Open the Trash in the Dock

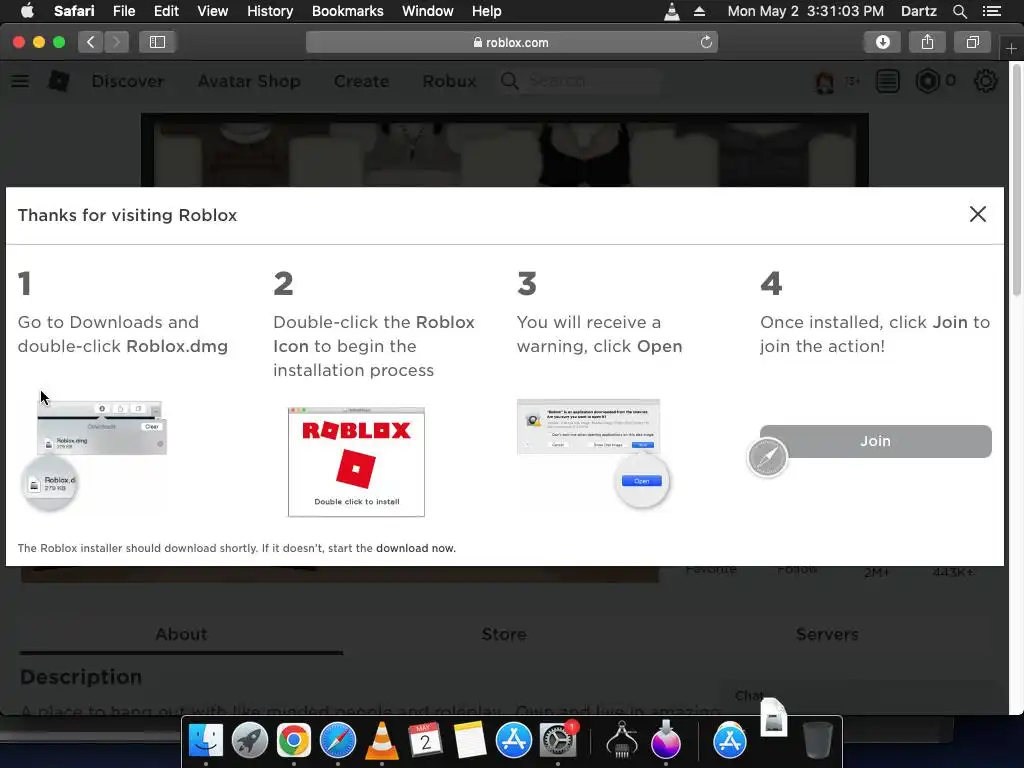pyautogui.click(x=817, y=741)
